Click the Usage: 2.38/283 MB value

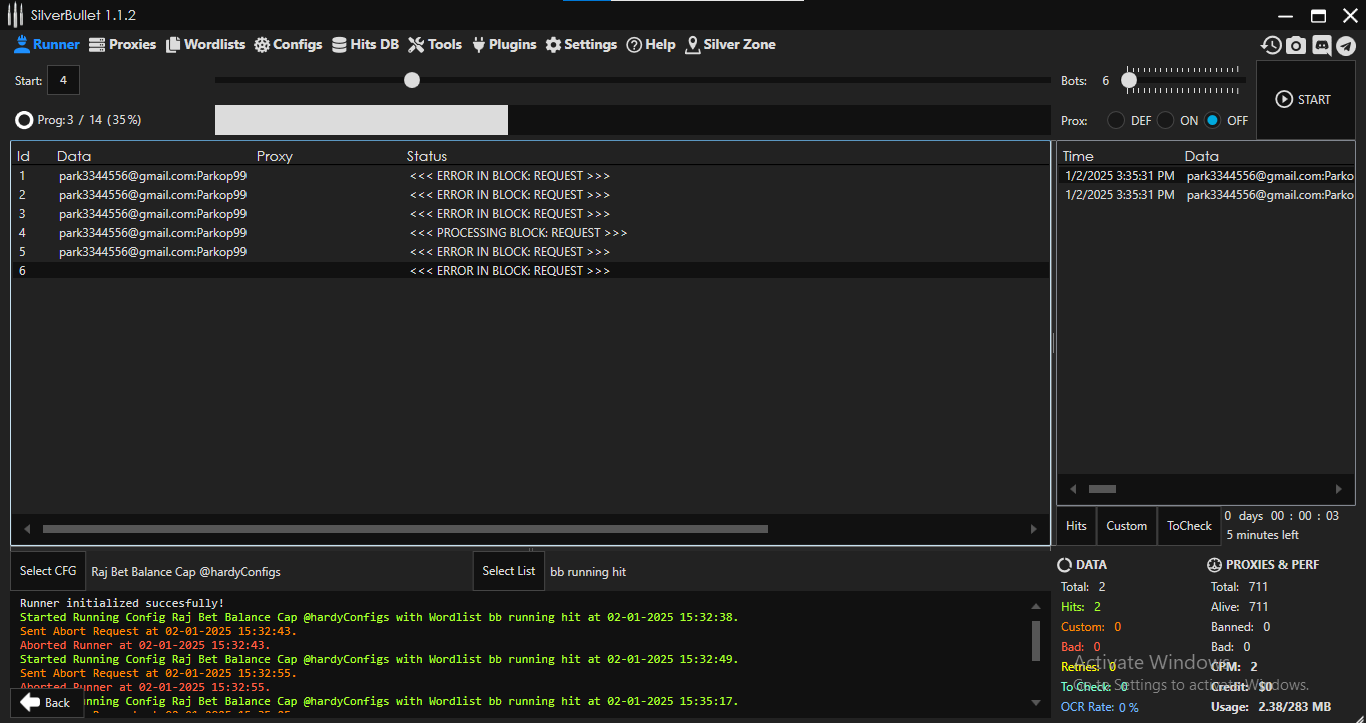pos(1270,707)
